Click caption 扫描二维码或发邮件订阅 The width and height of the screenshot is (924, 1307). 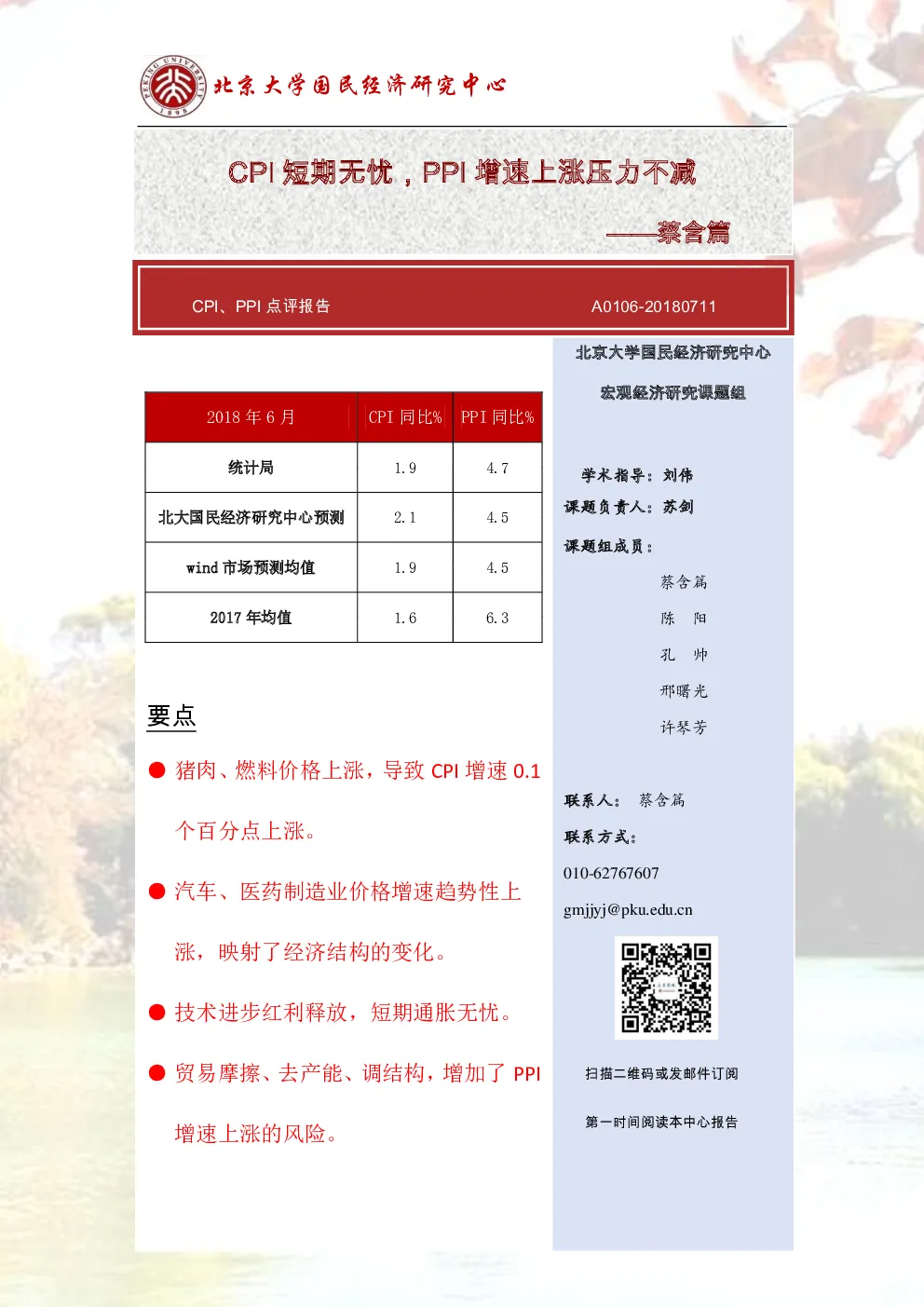click(x=661, y=1074)
